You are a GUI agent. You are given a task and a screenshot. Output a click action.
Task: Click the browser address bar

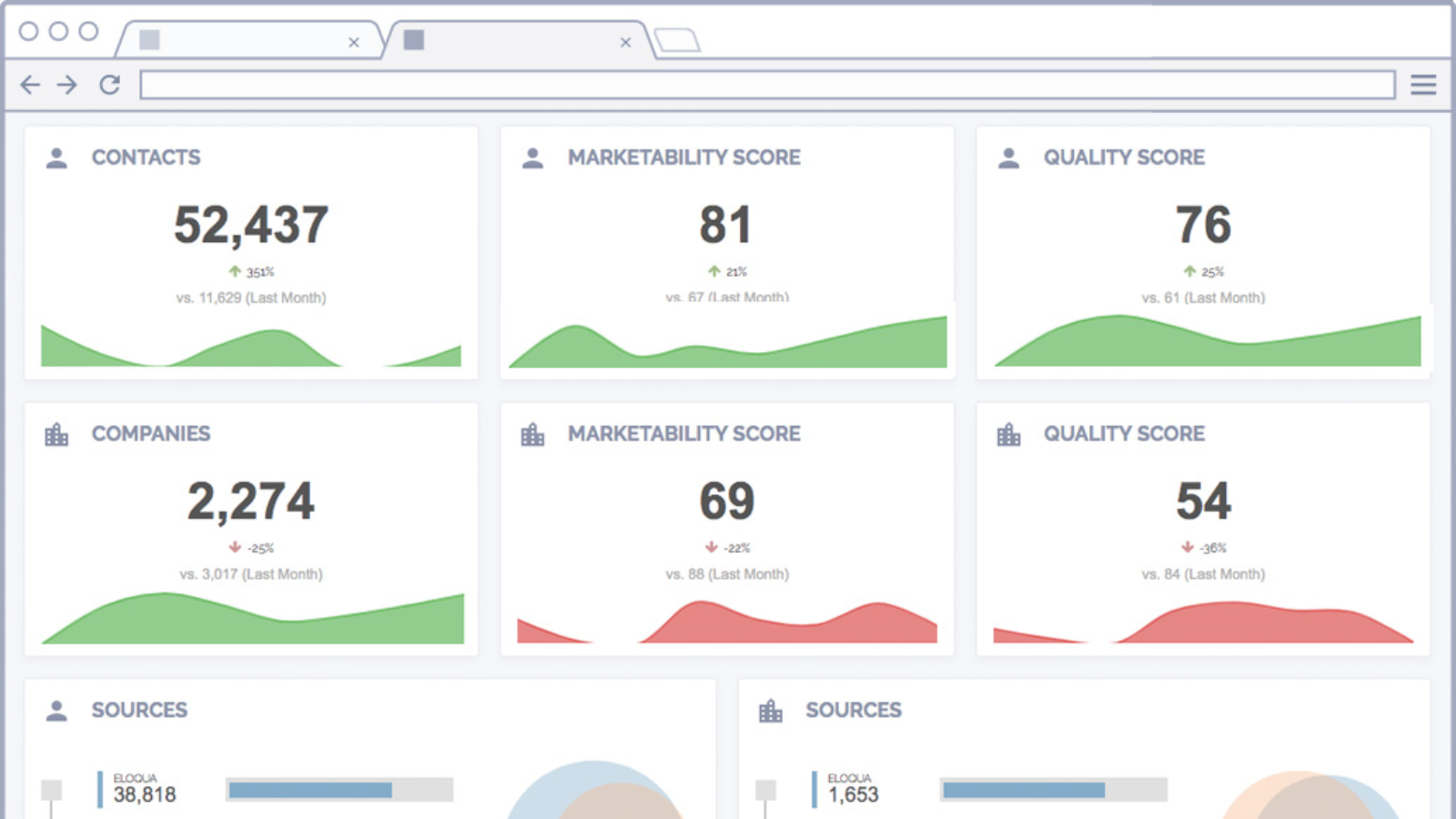click(764, 85)
